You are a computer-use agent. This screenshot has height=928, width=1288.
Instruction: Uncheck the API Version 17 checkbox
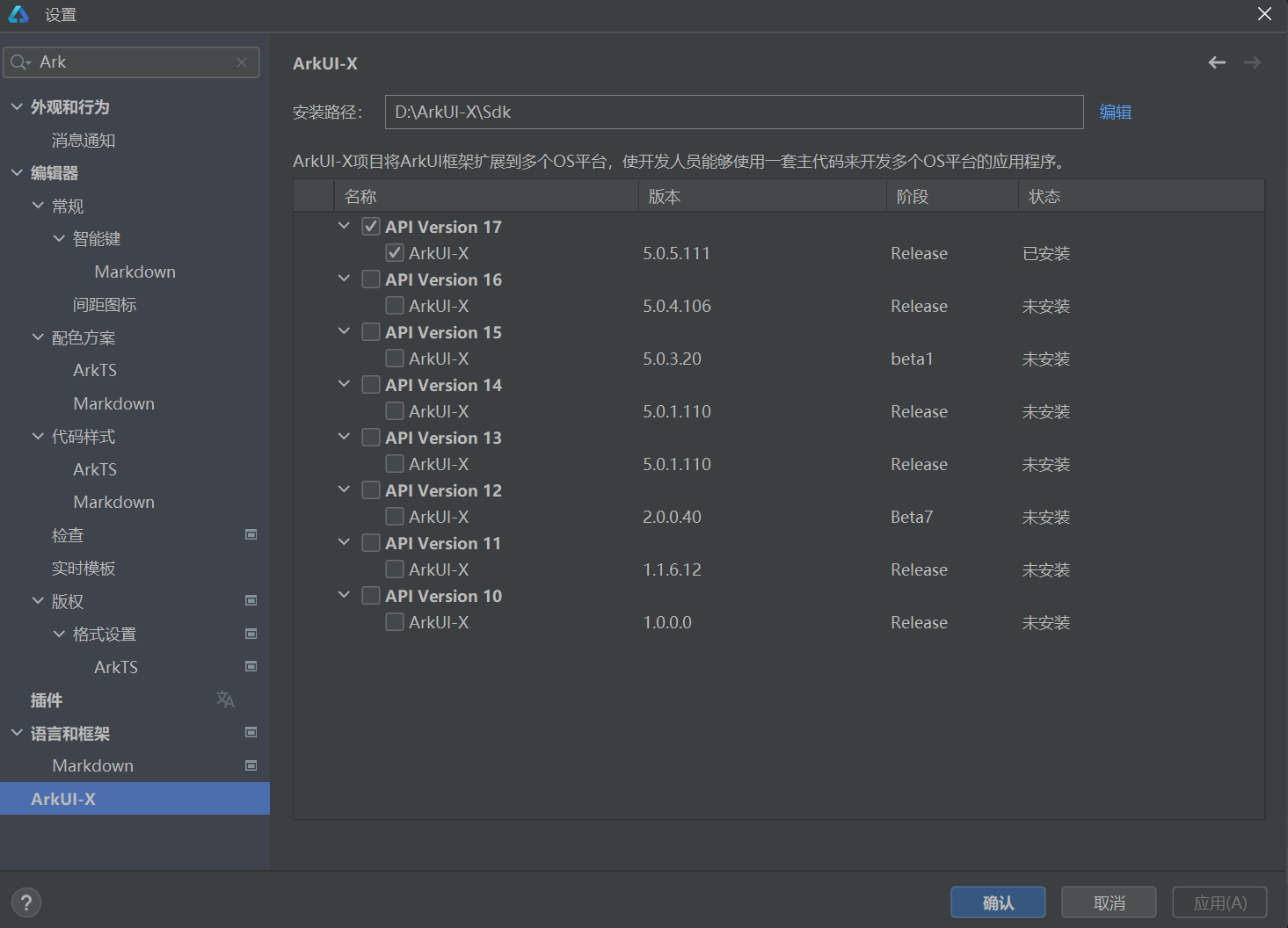(371, 227)
